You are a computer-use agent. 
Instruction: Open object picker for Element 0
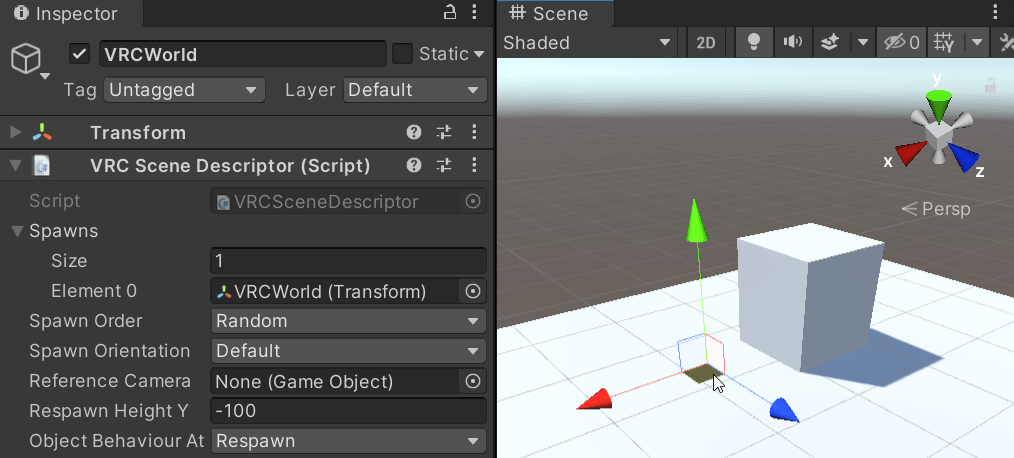pyautogui.click(x=473, y=291)
